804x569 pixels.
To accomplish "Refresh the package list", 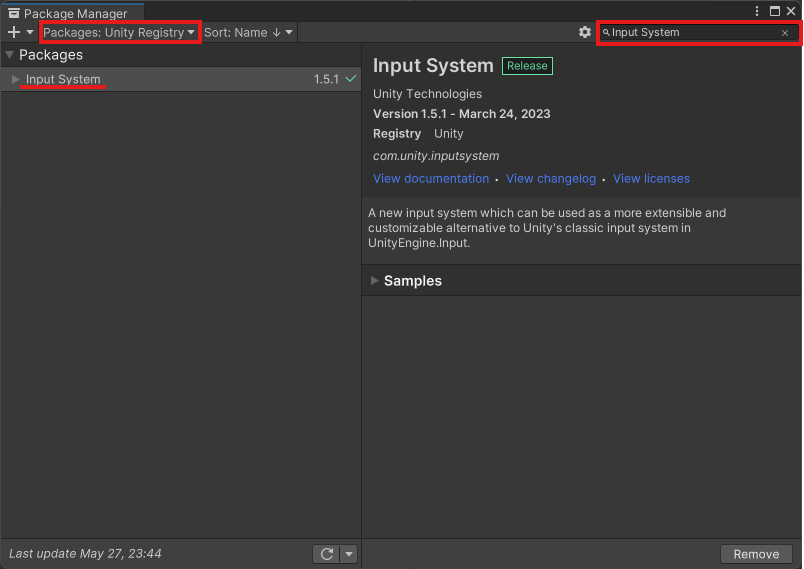I will 327,554.
